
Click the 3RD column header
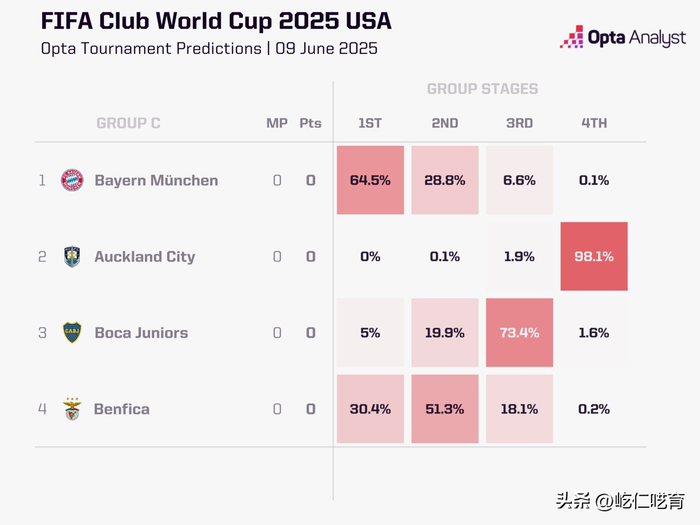[519, 123]
